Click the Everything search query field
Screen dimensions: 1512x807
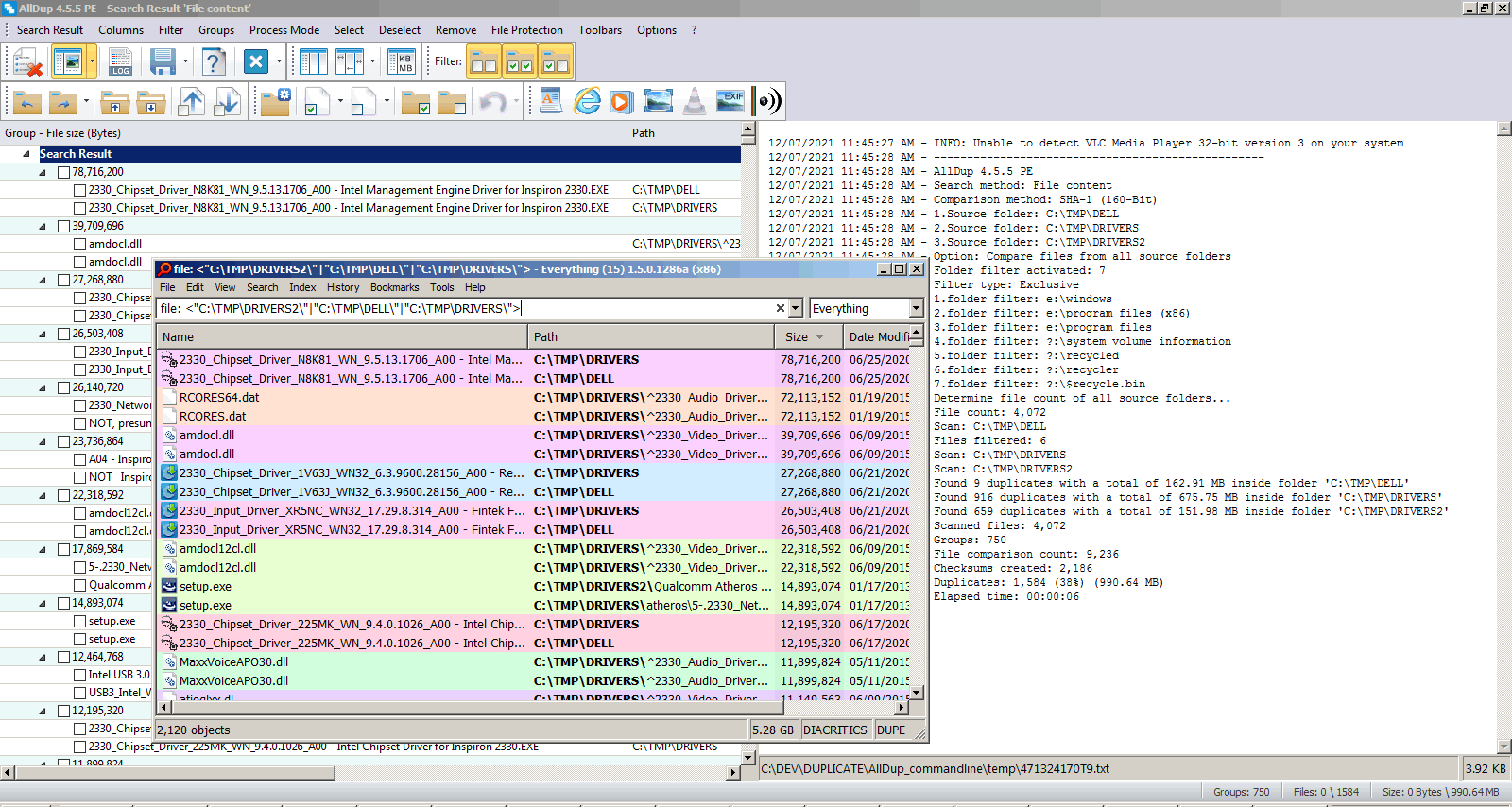(463, 308)
